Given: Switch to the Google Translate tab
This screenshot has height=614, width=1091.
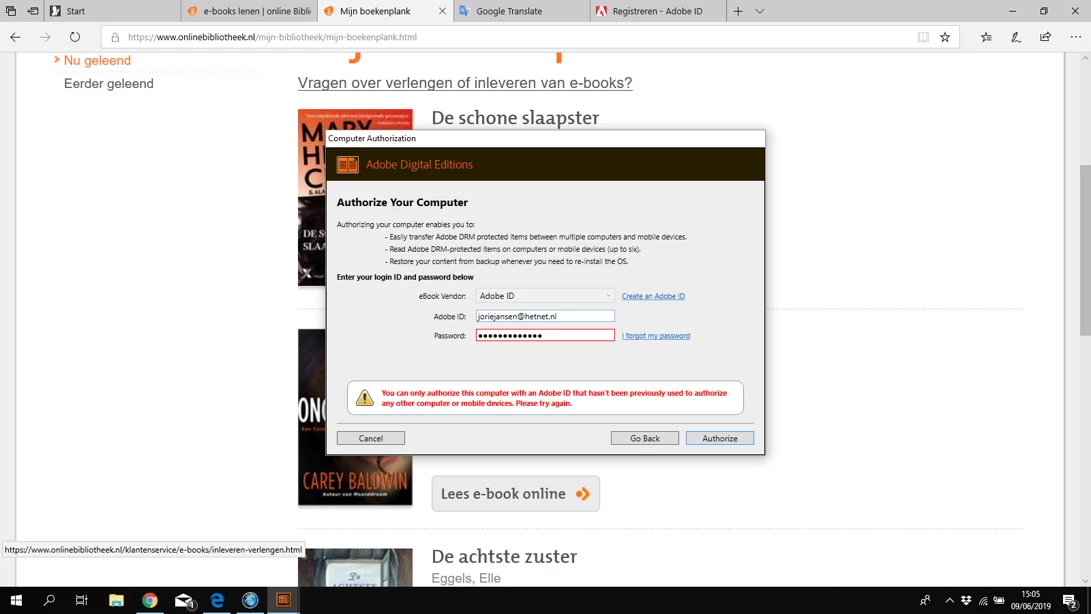Looking at the screenshot, I should coord(522,11).
